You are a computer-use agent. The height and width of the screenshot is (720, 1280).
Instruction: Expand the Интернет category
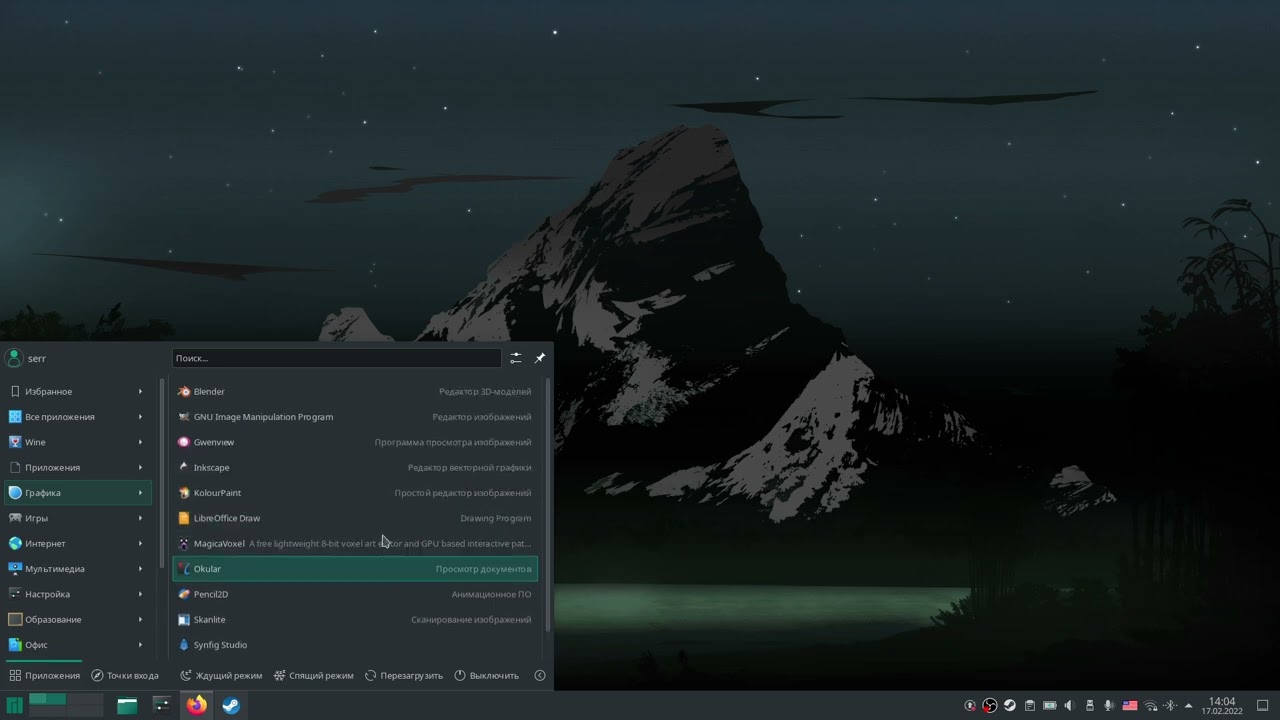78,543
